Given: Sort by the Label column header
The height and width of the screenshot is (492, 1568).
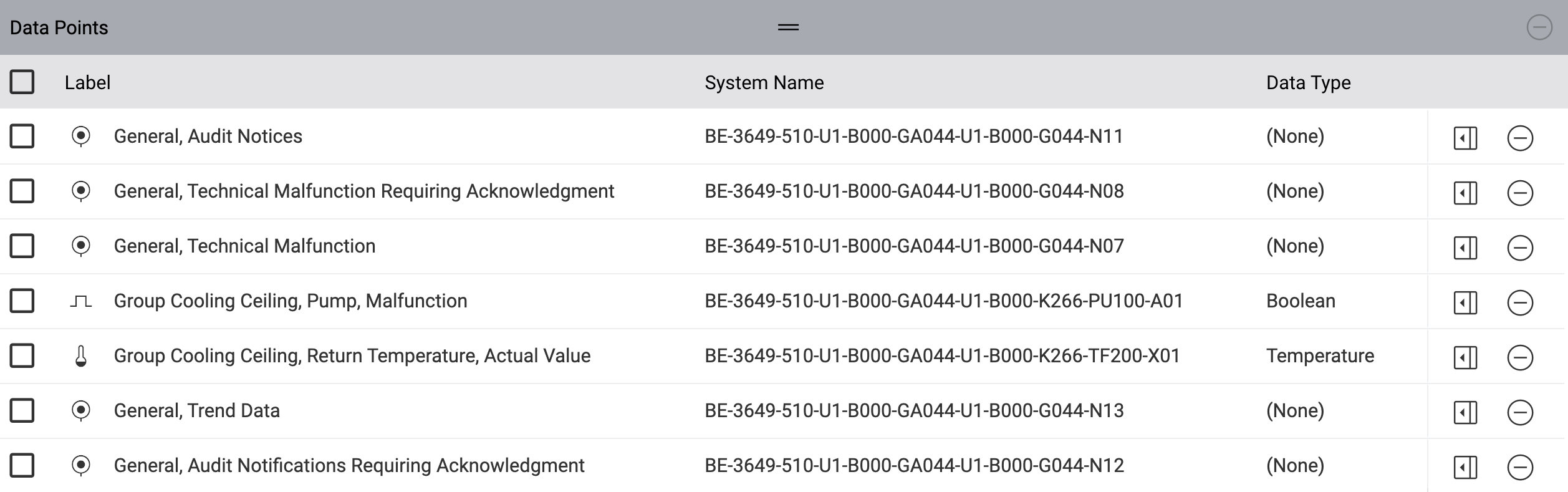Looking at the screenshot, I should point(87,82).
